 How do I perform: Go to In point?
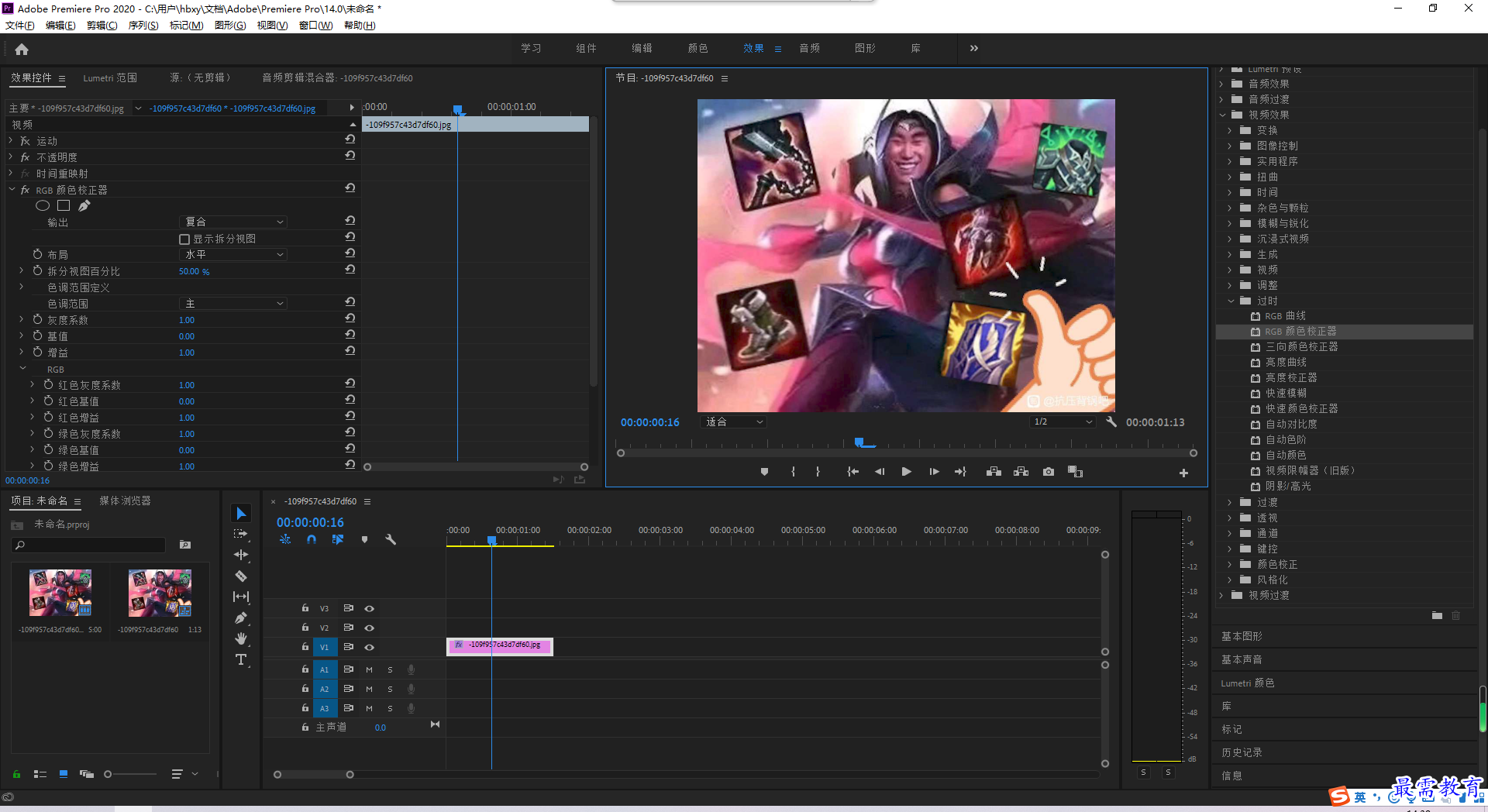tap(852, 471)
